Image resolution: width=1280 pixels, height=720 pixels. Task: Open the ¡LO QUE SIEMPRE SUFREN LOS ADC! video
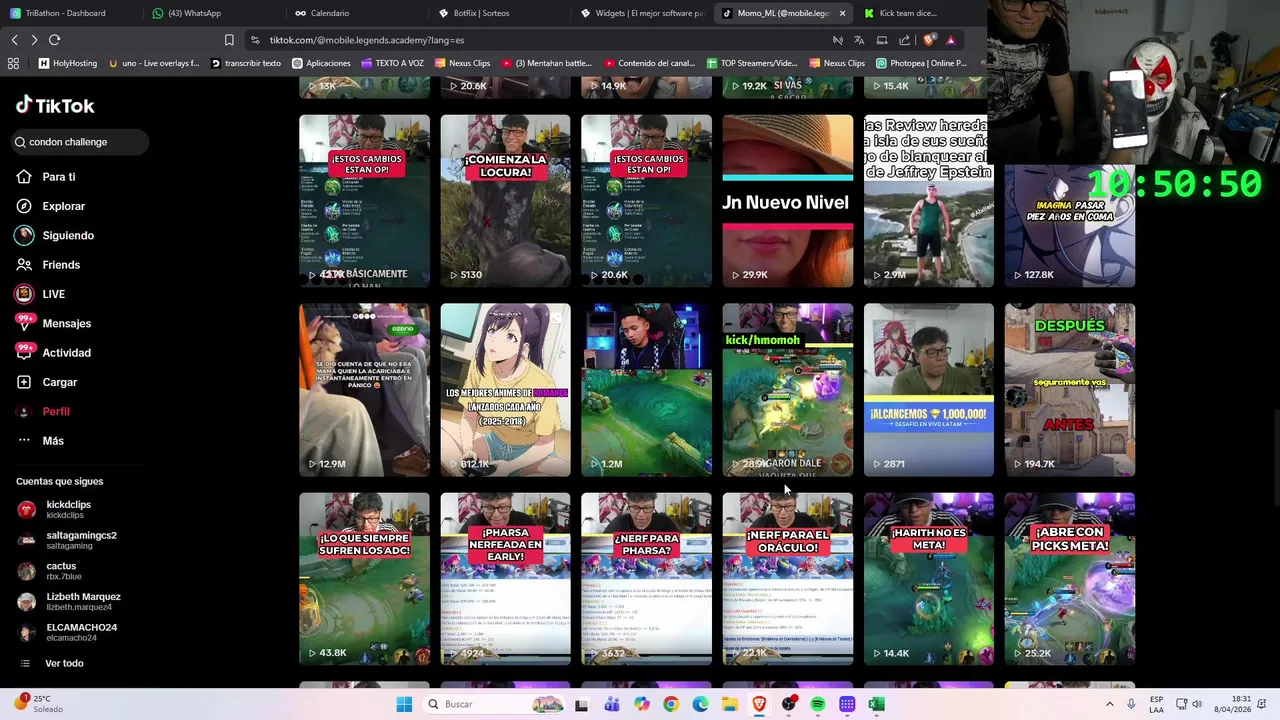tap(364, 579)
